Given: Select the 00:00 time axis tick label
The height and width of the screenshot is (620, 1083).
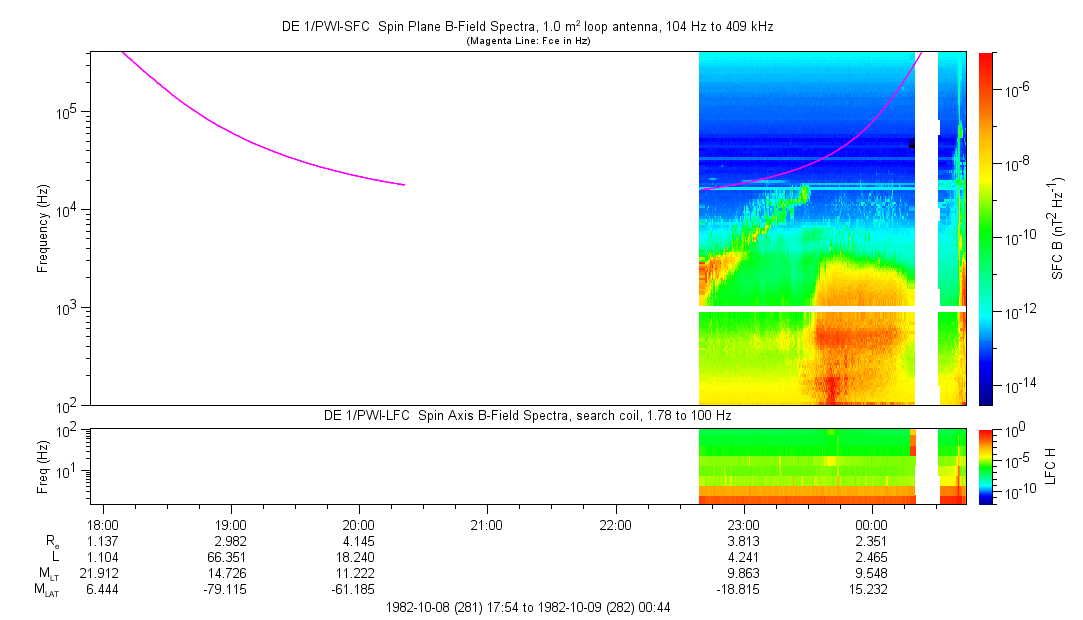Looking at the screenshot, I should (871, 525).
